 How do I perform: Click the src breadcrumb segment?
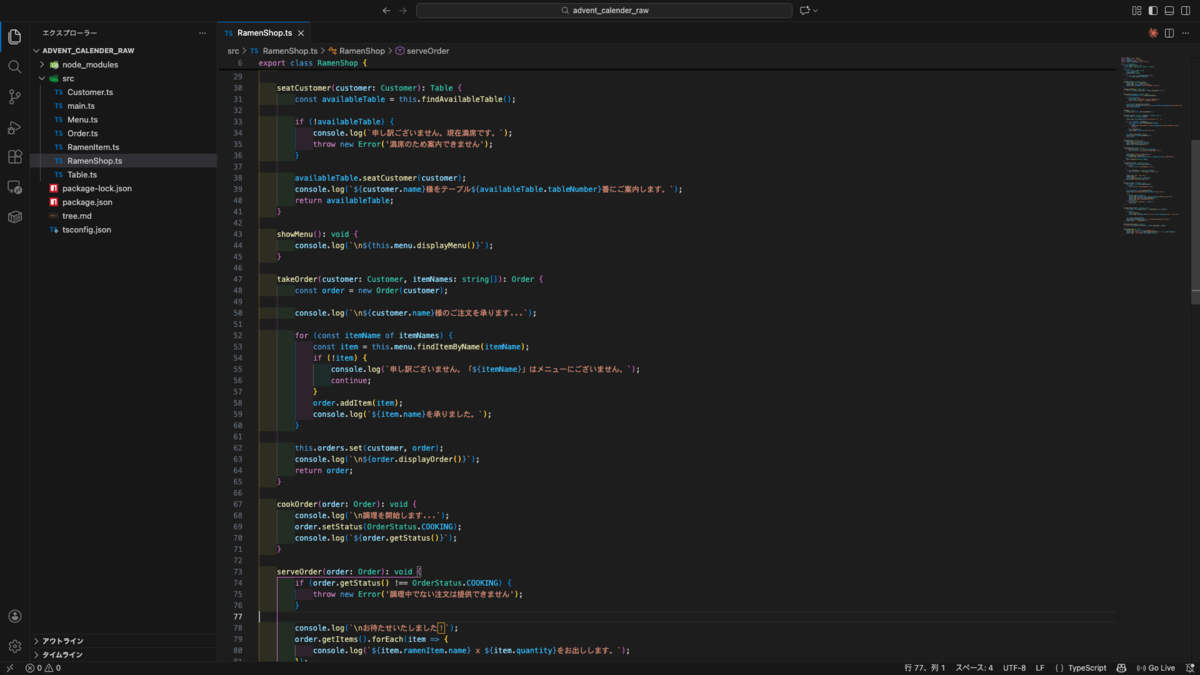coord(233,50)
